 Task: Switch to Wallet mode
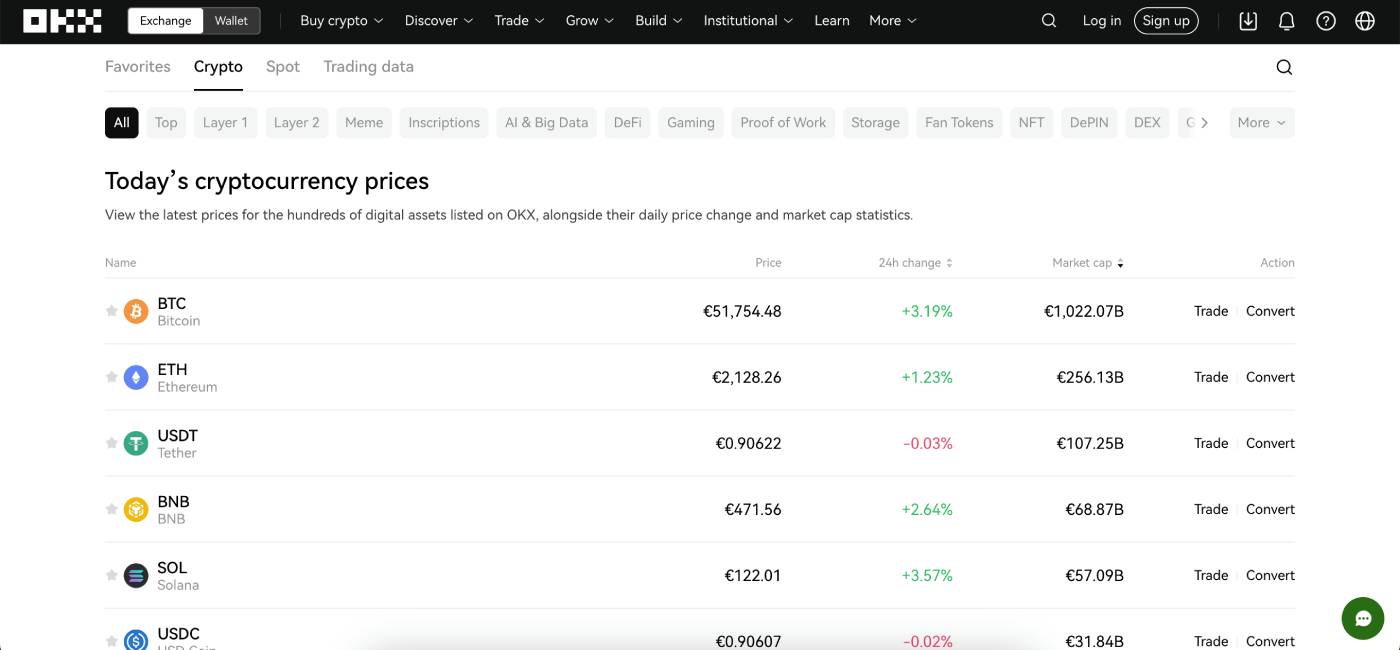231,21
